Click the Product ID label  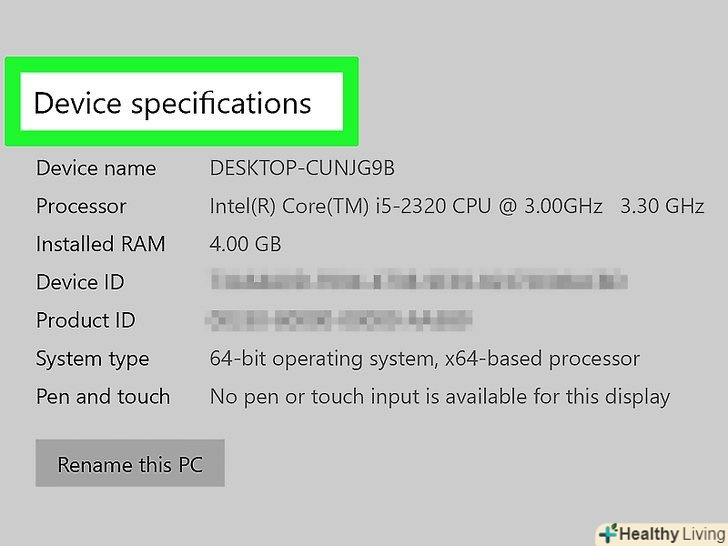click(86, 320)
